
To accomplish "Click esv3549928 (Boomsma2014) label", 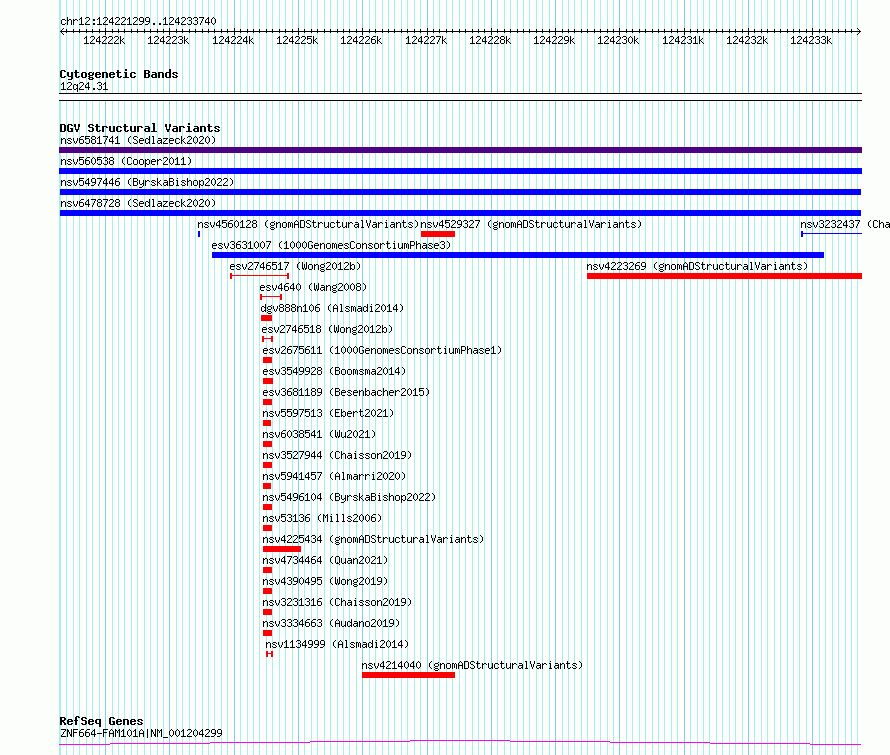I will click(x=334, y=371).
